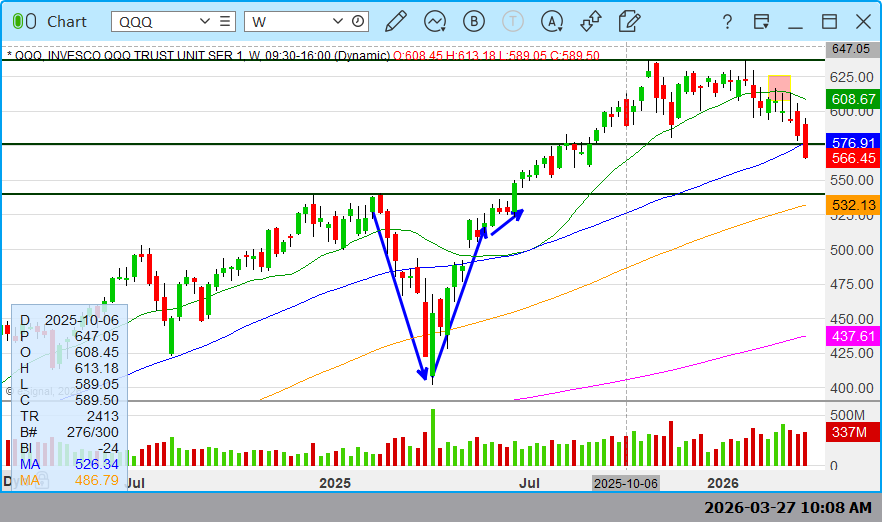
Task: Click the clock time template icon
Action: click(358, 21)
